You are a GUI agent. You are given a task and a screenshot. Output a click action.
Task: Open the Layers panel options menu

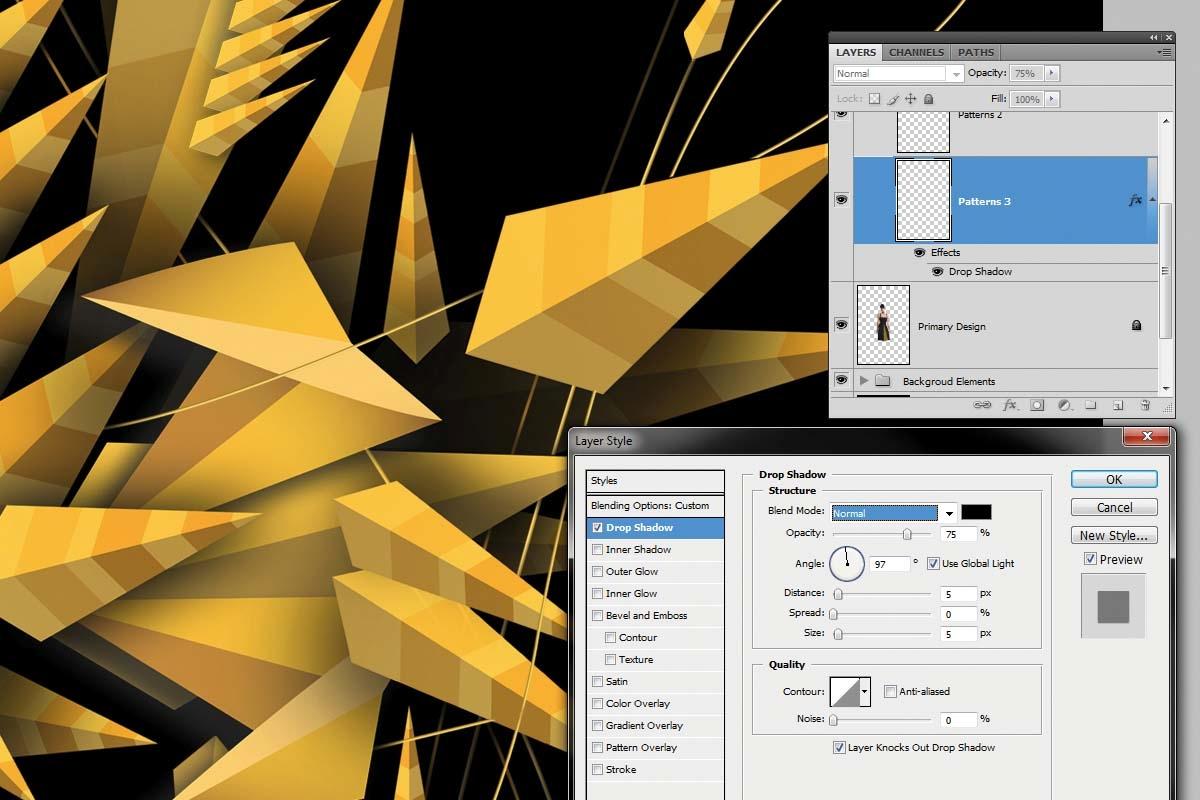pos(1164,52)
